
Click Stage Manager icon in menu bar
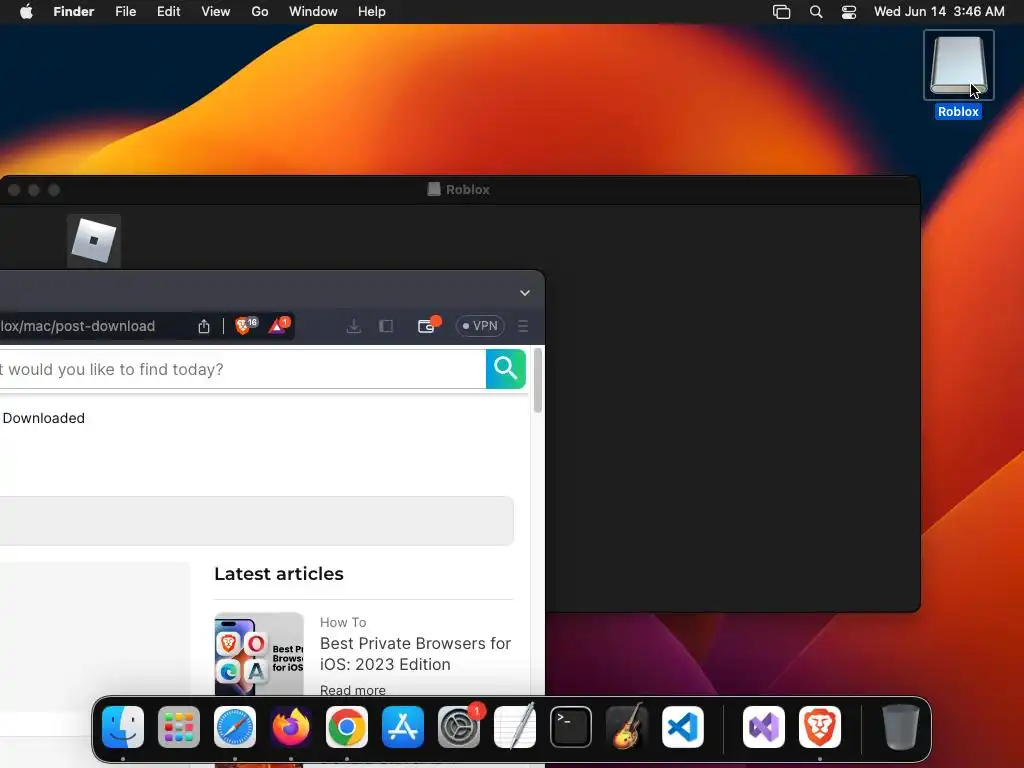(x=782, y=12)
